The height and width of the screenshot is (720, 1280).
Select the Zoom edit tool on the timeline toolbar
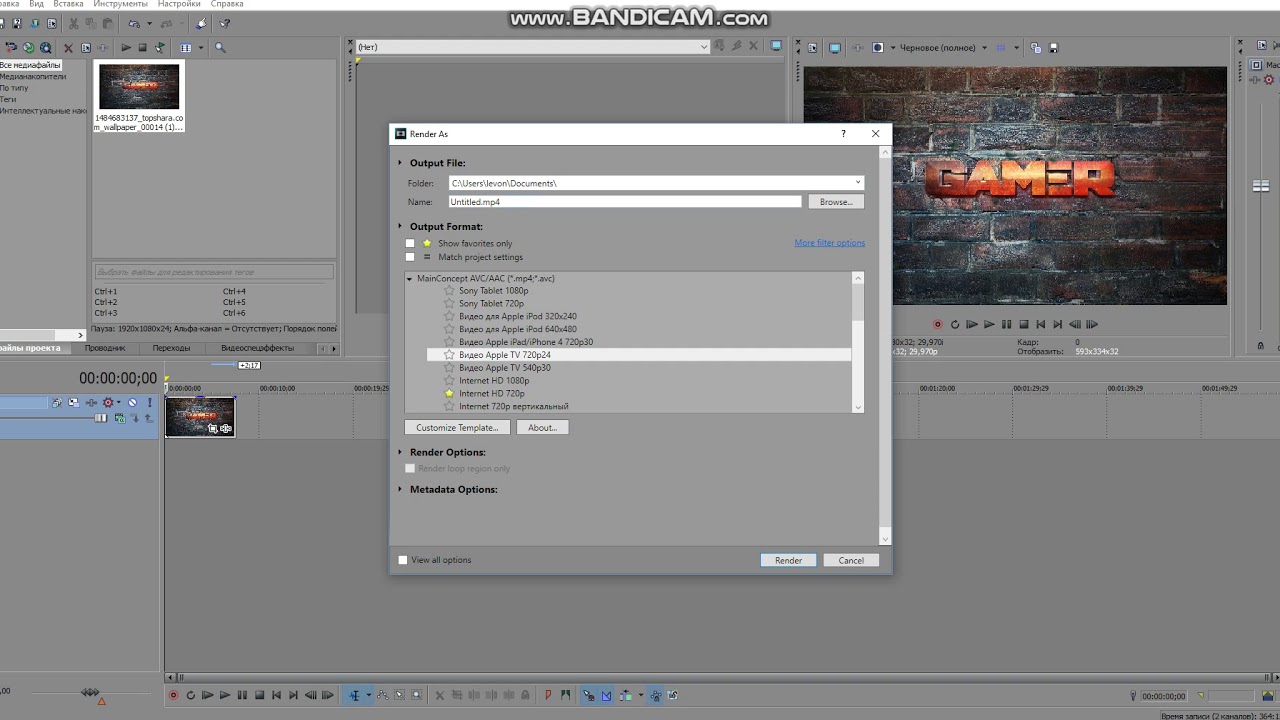click(417, 695)
